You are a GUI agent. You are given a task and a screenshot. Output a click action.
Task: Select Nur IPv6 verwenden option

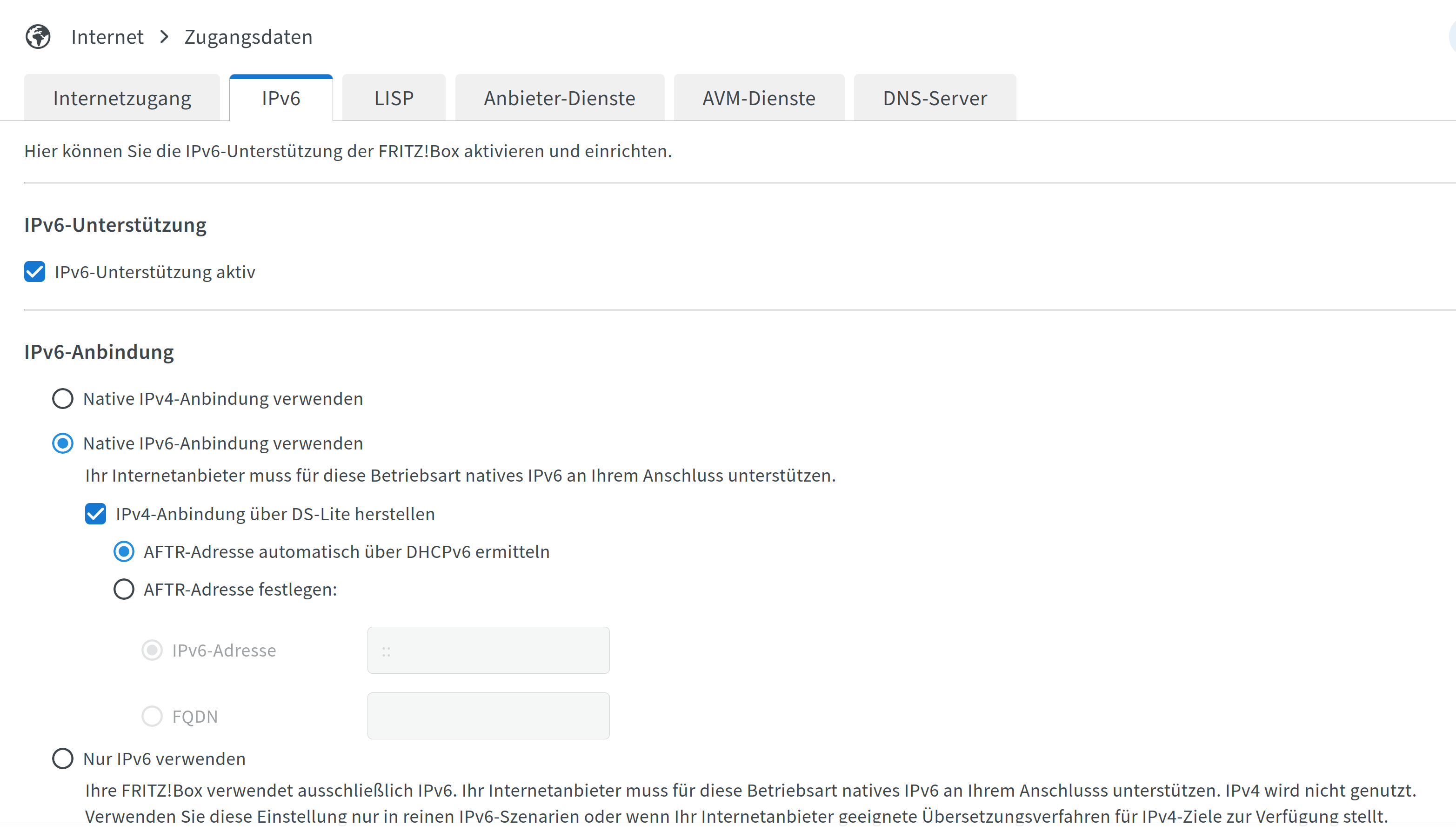tap(63, 759)
